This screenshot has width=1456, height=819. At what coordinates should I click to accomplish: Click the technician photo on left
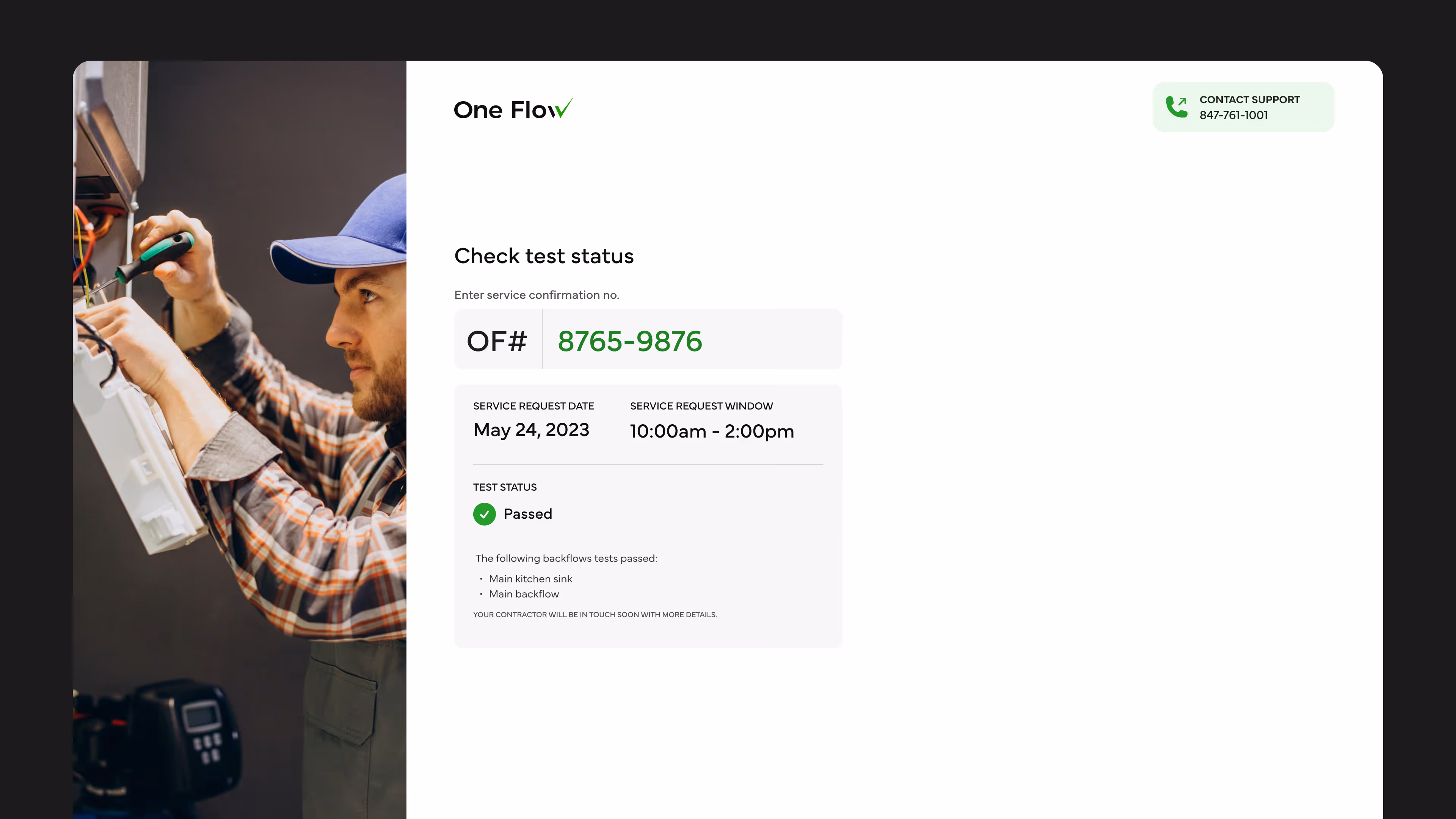[239, 439]
